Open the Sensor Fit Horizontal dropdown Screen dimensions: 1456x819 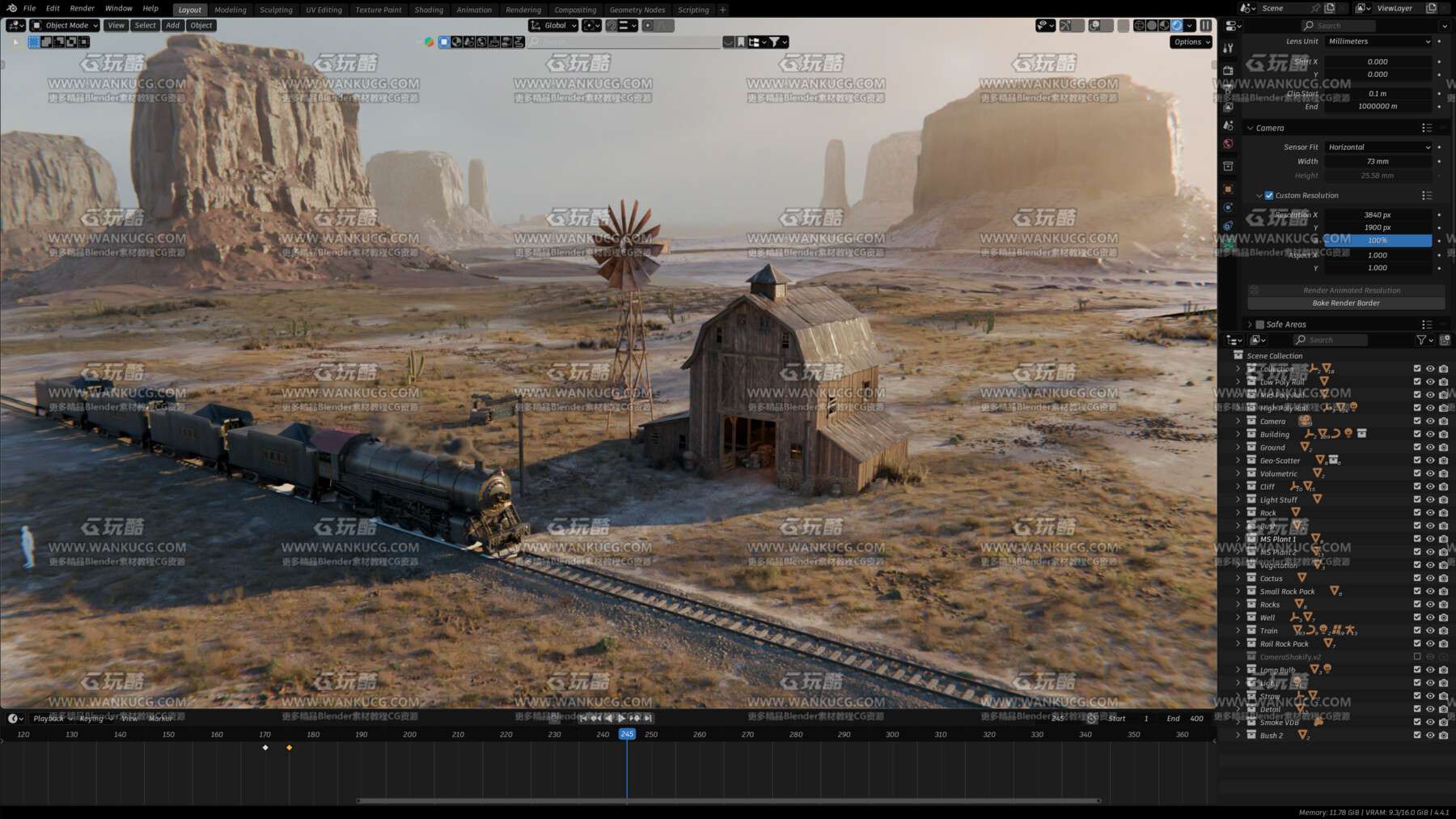[x=1378, y=147]
